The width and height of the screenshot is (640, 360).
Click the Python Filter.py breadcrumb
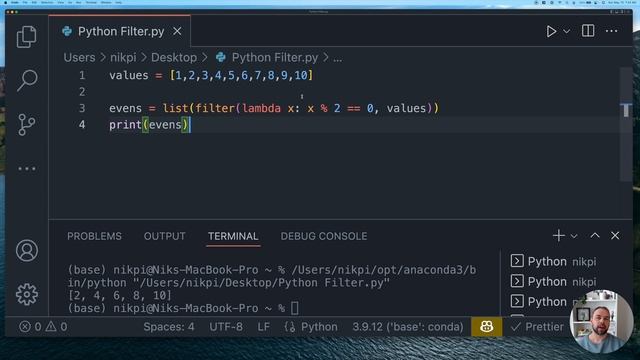pyautogui.click(x=267, y=58)
